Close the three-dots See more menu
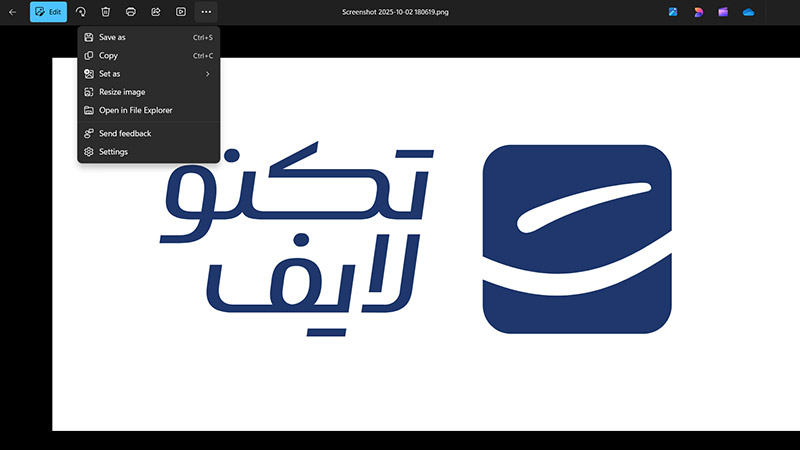The width and height of the screenshot is (800, 450). click(206, 12)
